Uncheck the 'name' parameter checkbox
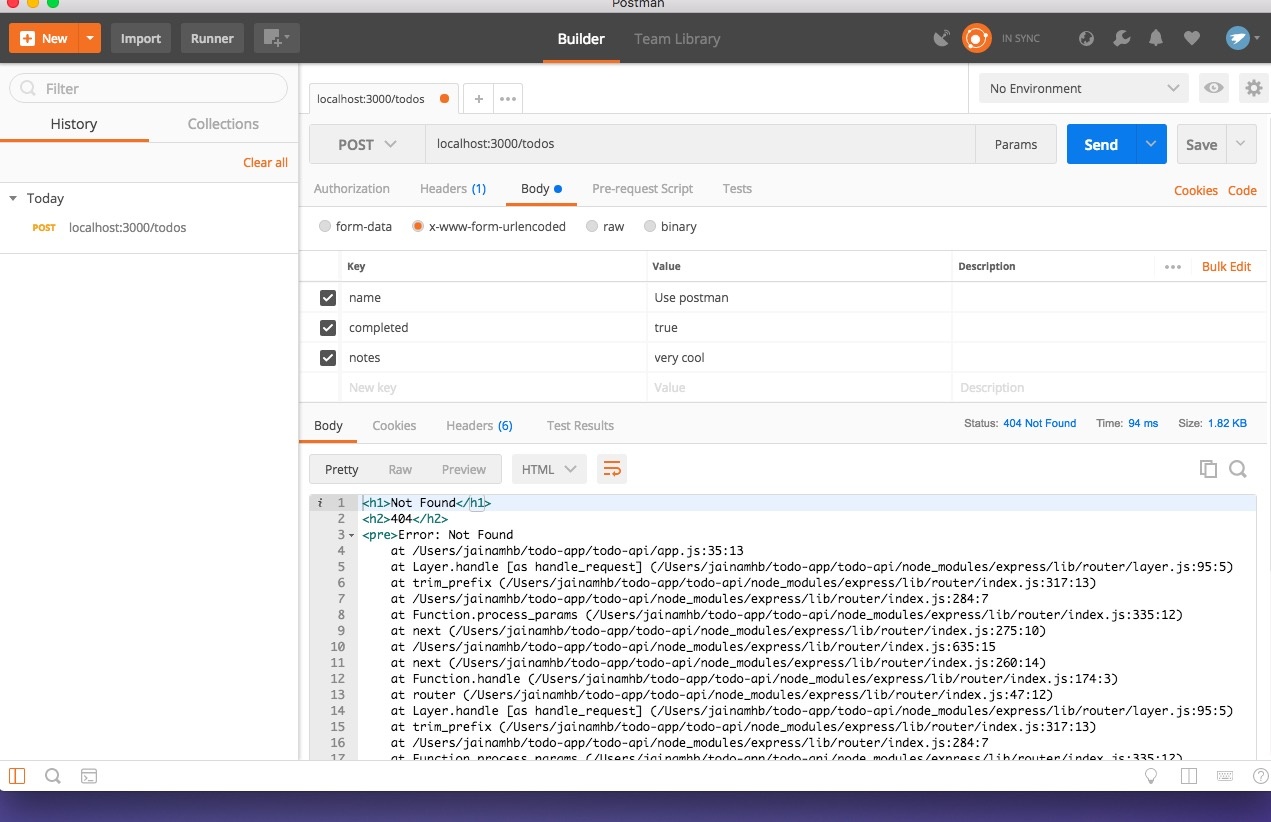Screen dimensions: 1271x822 tap(328, 298)
